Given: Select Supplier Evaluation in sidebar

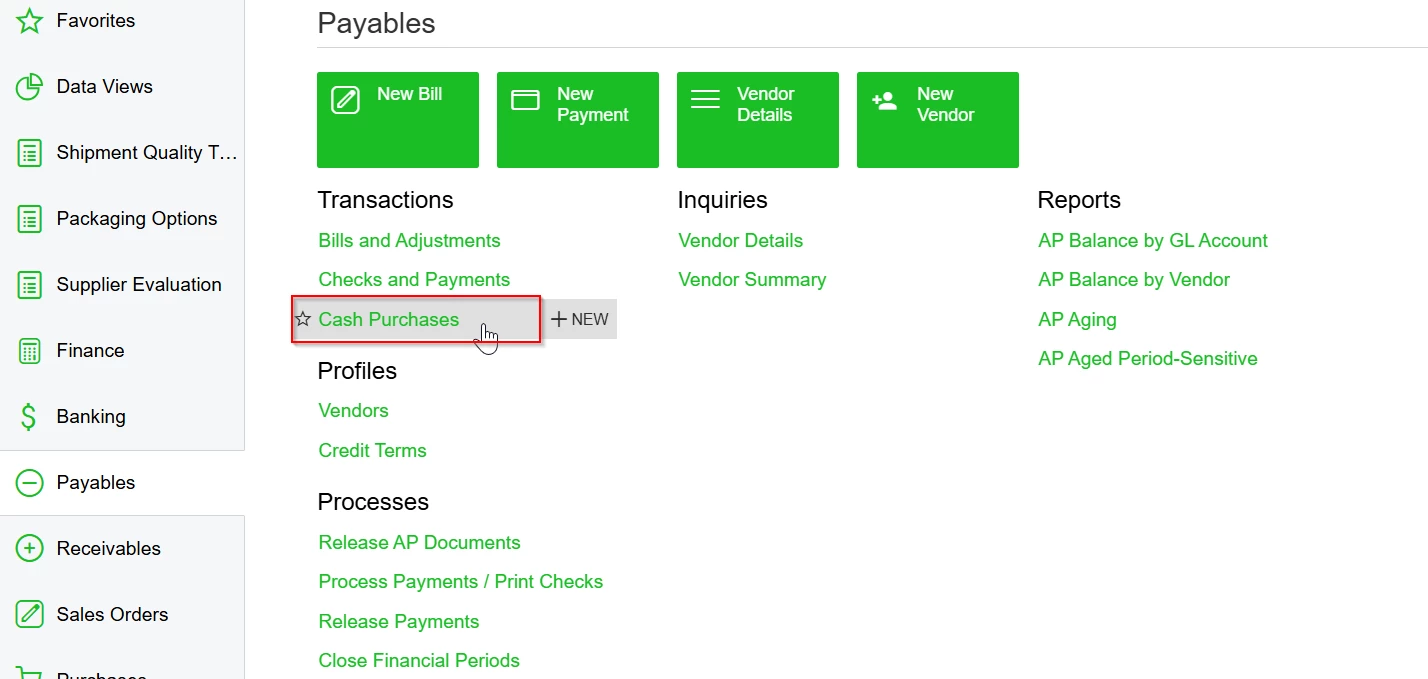Looking at the screenshot, I should coord(122,285).
